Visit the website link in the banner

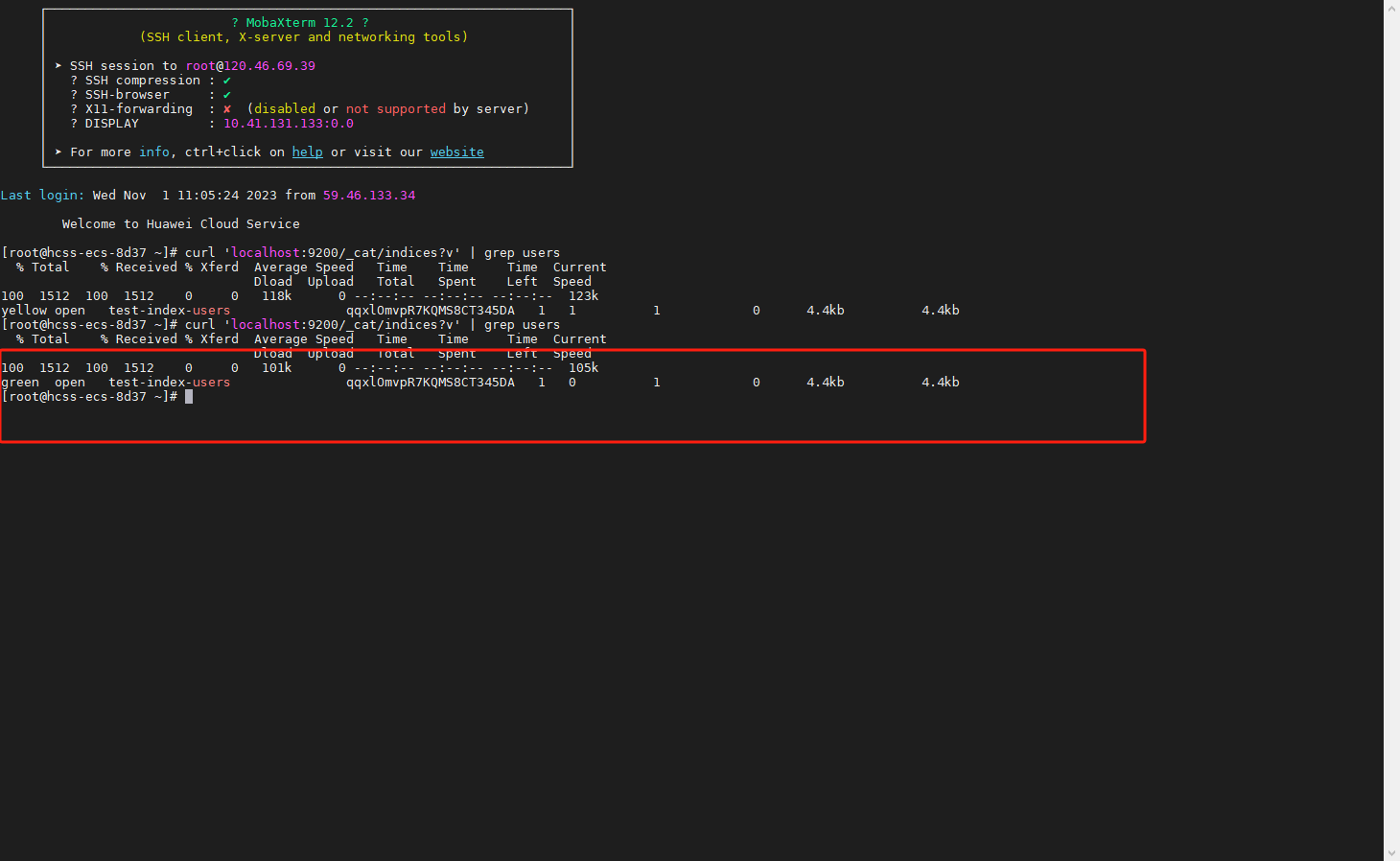point(456,152)
